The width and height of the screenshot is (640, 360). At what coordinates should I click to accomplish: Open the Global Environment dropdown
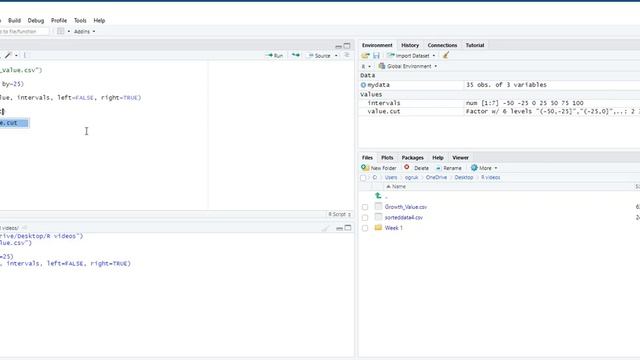point(408,66)
